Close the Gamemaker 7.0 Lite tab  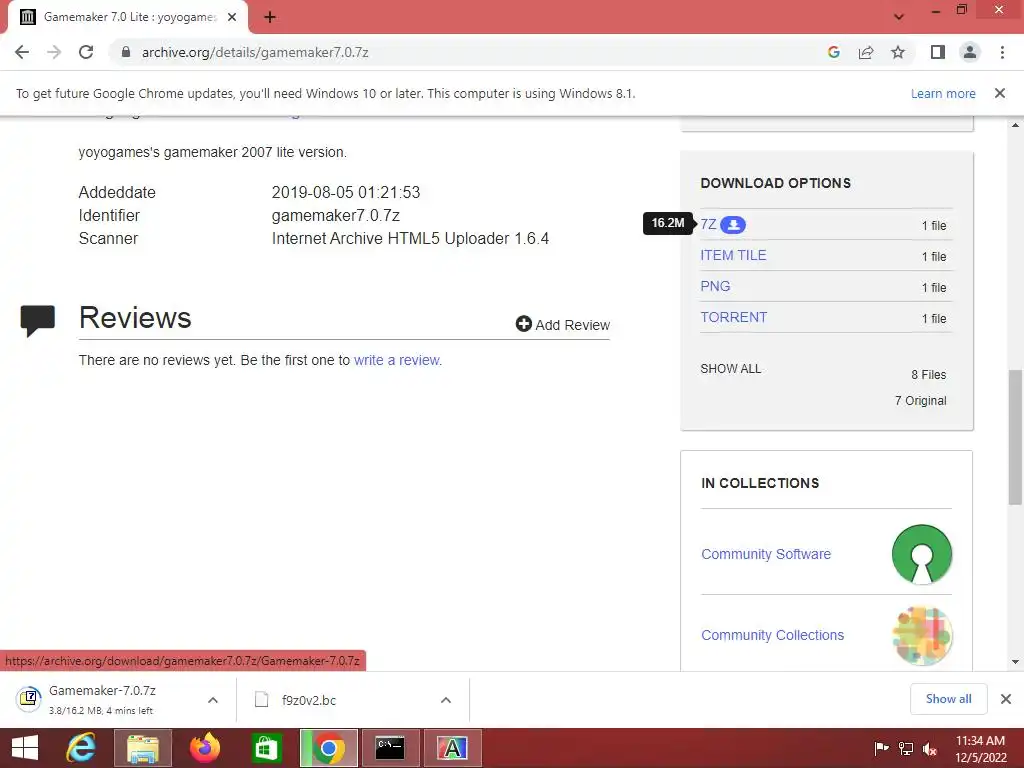(232, 18)
